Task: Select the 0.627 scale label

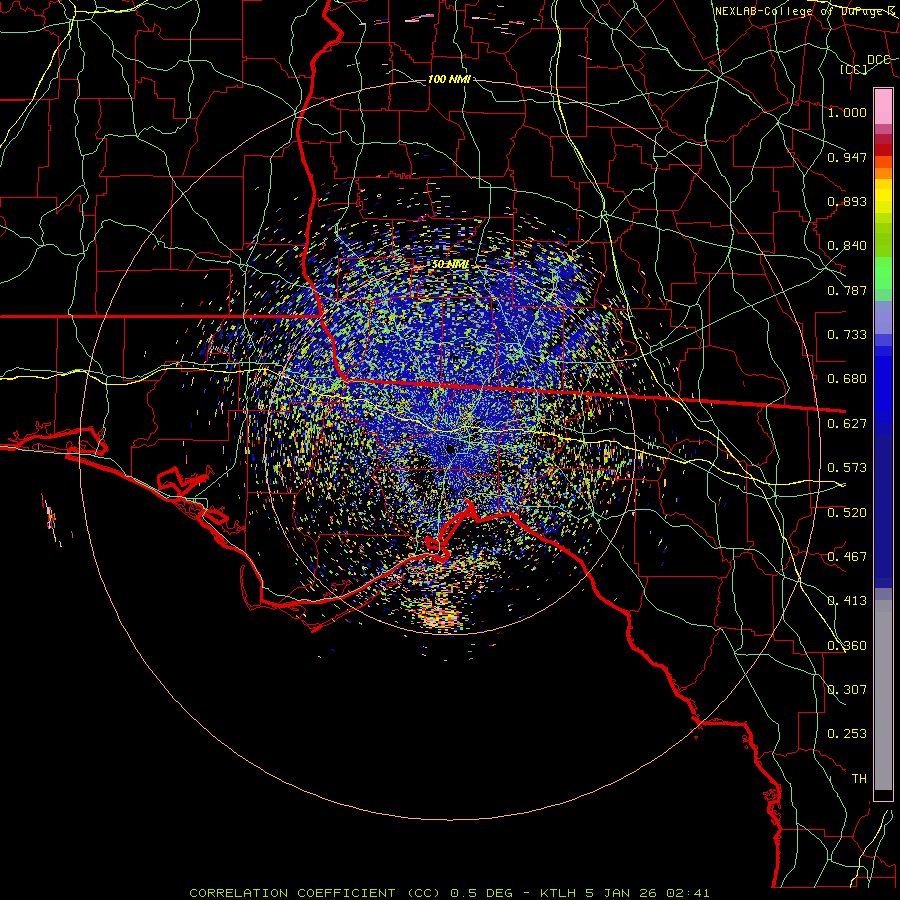Action: point(847,424)
